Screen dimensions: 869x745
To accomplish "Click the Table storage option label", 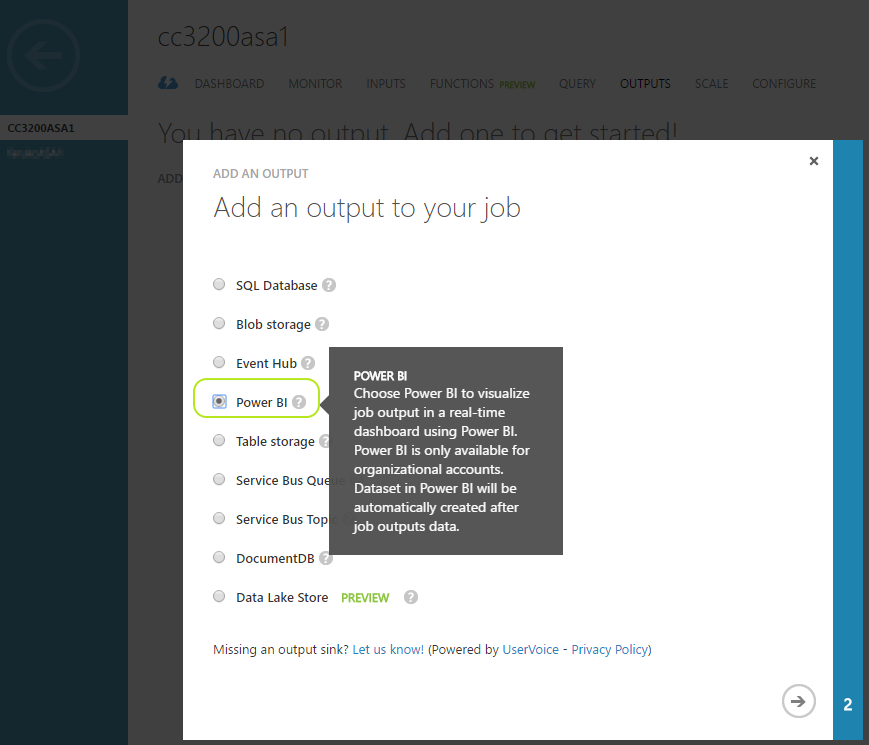I will (275, 441).
